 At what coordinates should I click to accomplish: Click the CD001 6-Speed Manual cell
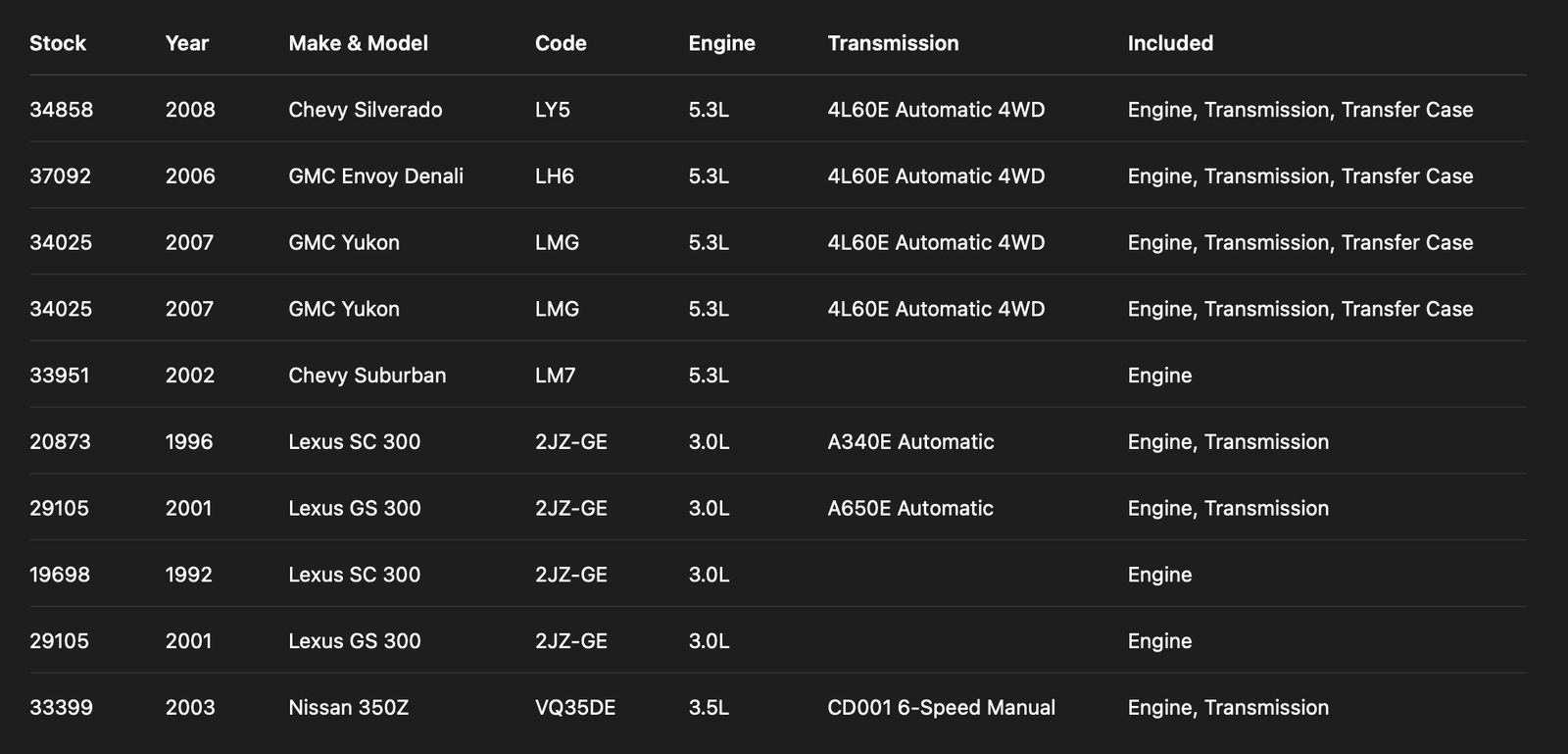tap(941, 708)
